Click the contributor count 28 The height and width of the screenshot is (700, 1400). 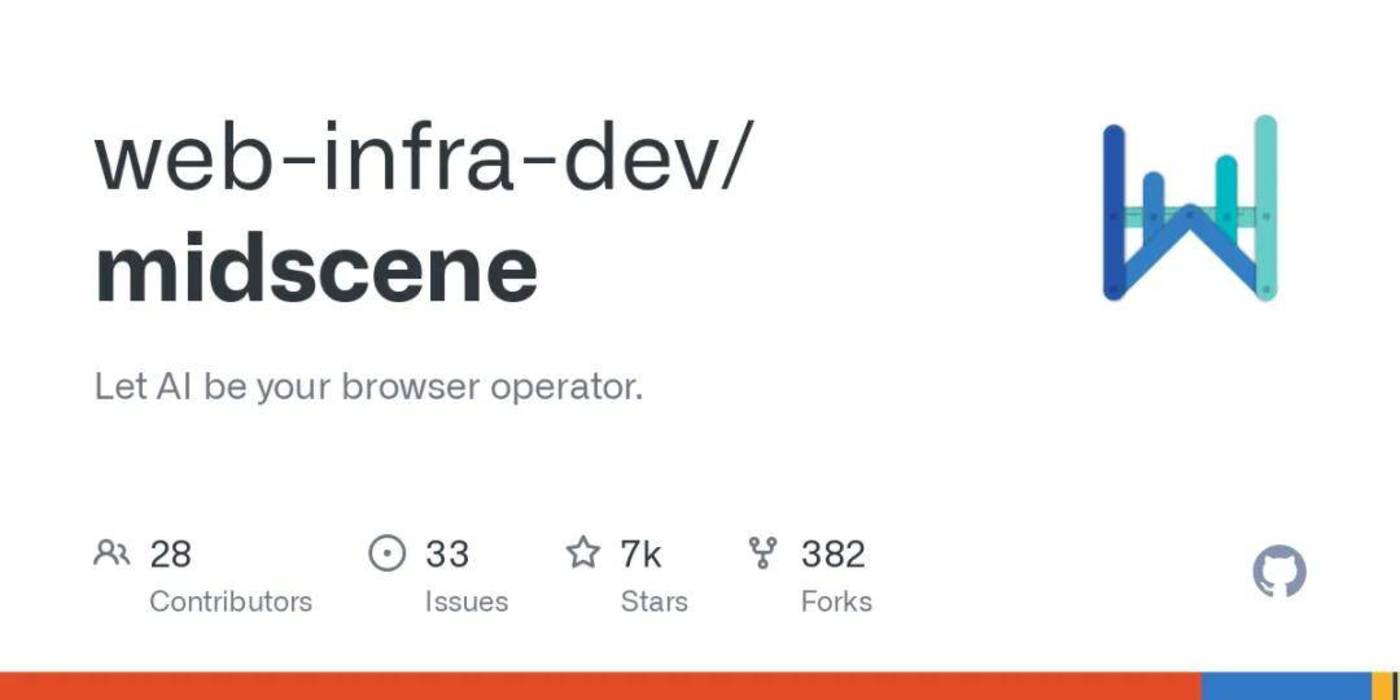[170, 553]
